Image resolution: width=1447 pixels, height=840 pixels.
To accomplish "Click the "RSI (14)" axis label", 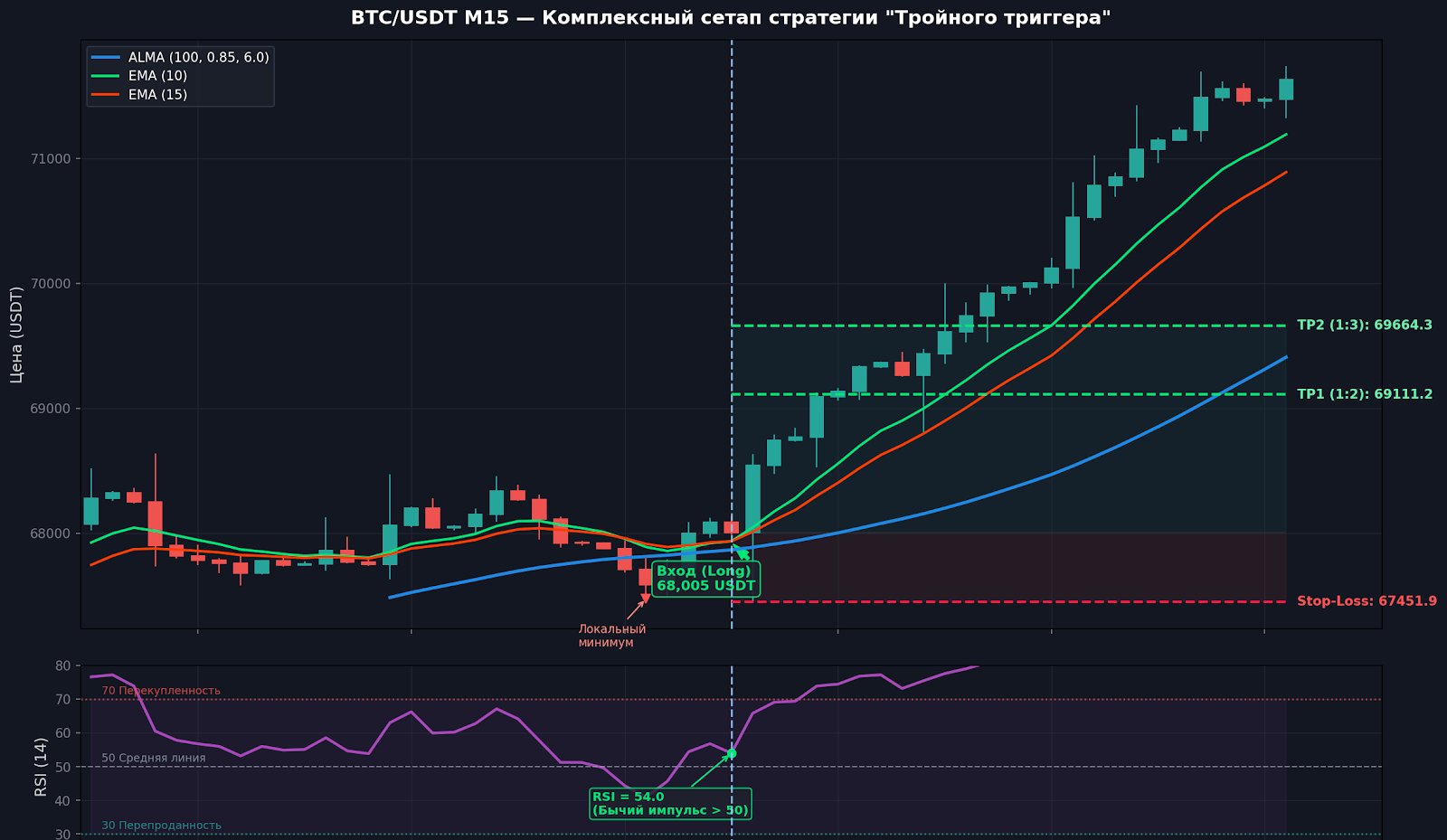I will coord(41,767).
